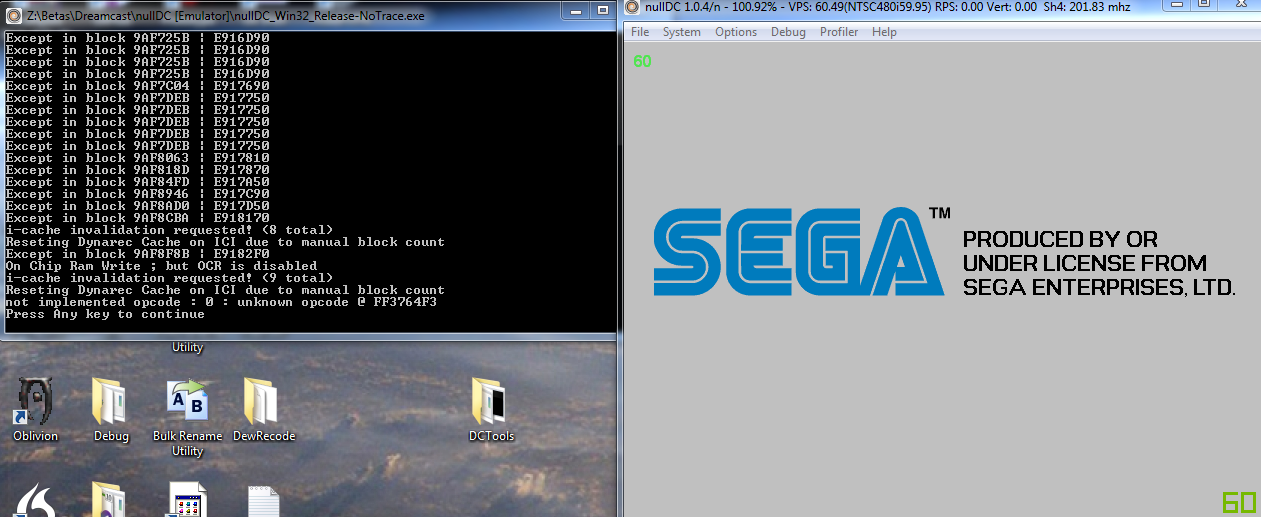Select the Oblivion desktop shortcut

pos(36,410)
